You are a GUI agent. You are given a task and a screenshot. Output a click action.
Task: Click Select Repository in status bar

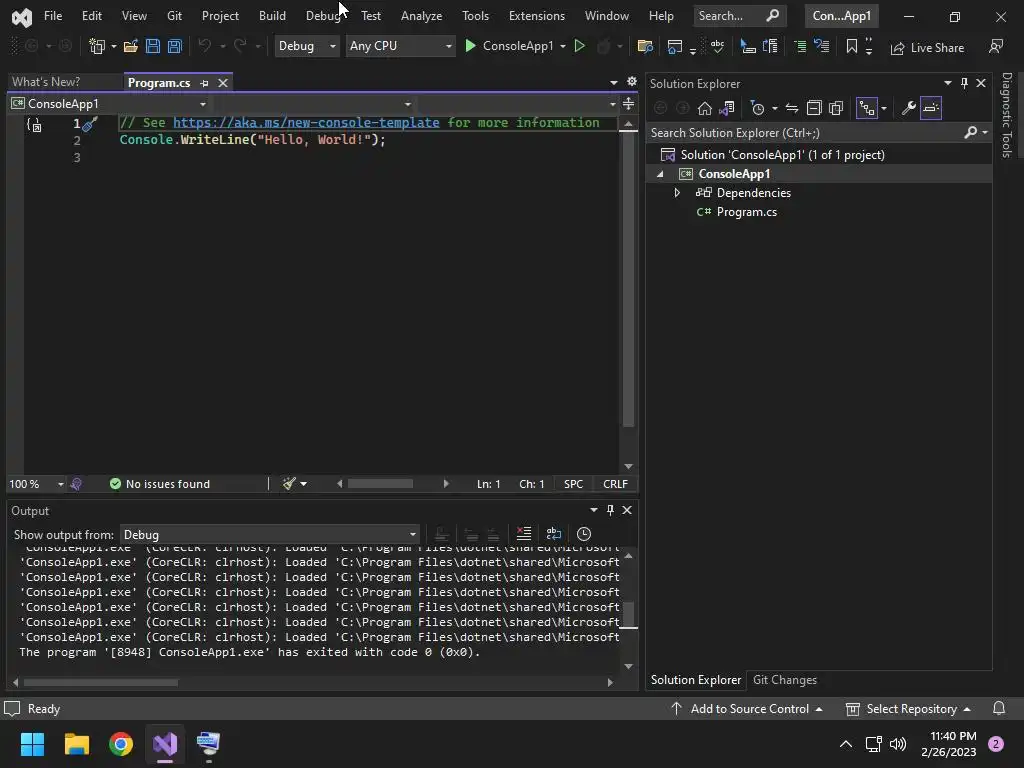click(908, 709)
